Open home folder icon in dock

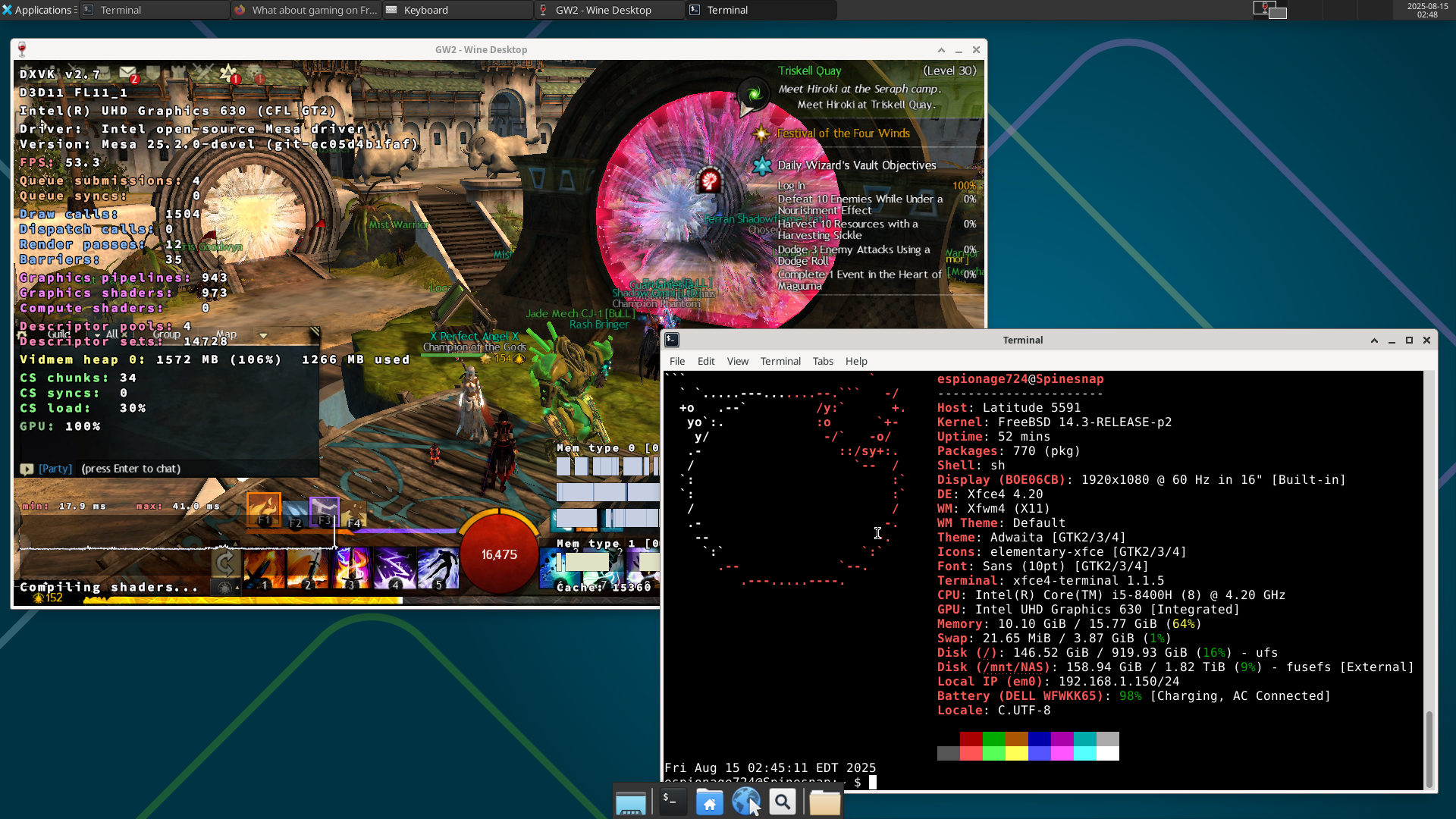click(709, 802)
